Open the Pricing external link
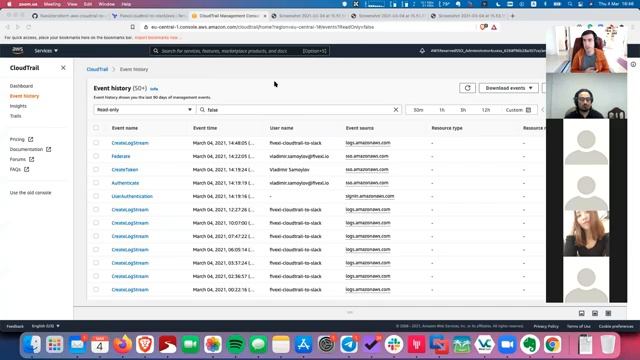Screen dimensions: 640x360 (21, 139)
